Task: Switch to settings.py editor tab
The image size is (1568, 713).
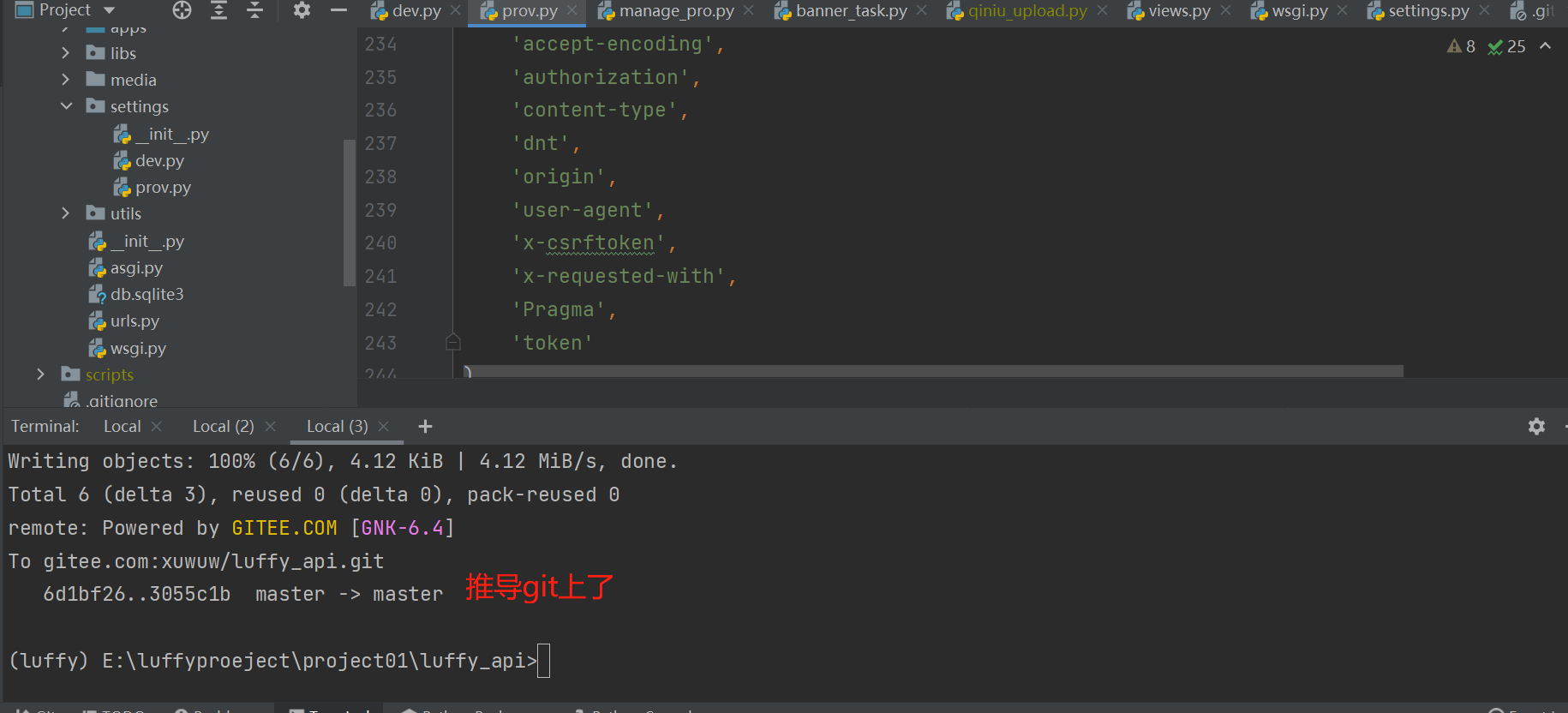Action: 1418,11
